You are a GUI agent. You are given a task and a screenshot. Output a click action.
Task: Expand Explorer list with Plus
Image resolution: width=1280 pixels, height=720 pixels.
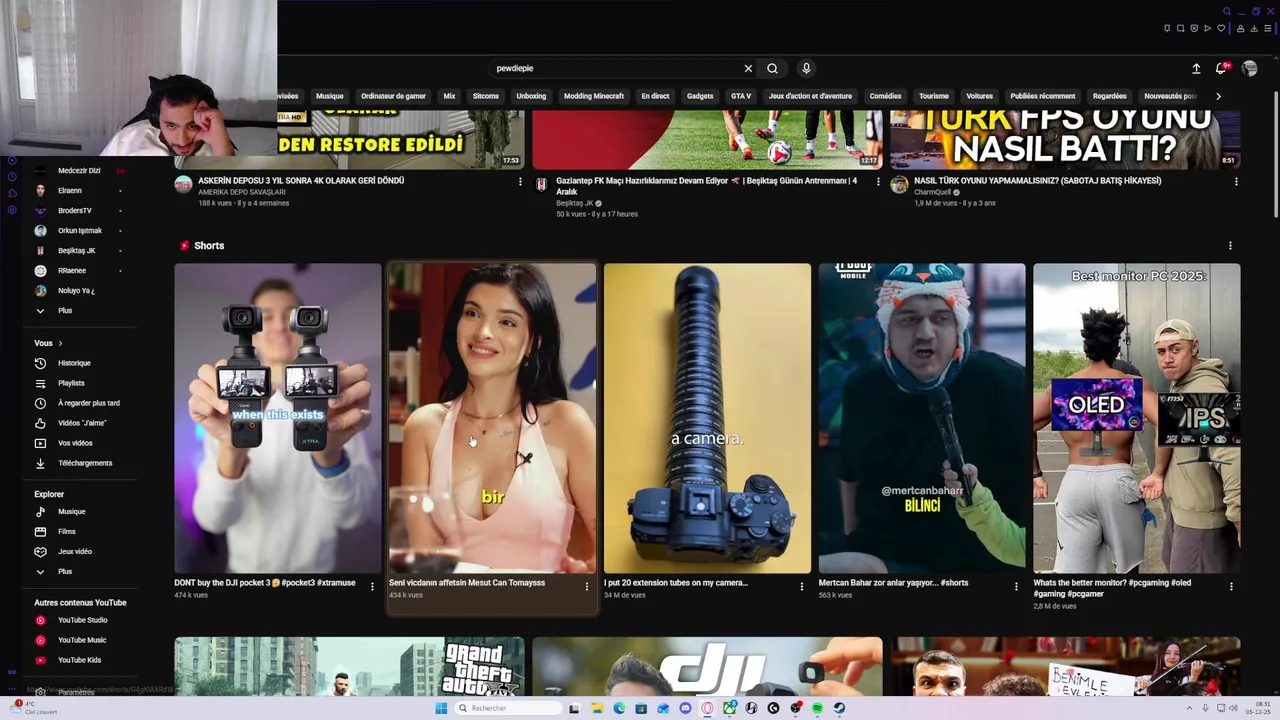pyautogui.click(x=64, y=572)
